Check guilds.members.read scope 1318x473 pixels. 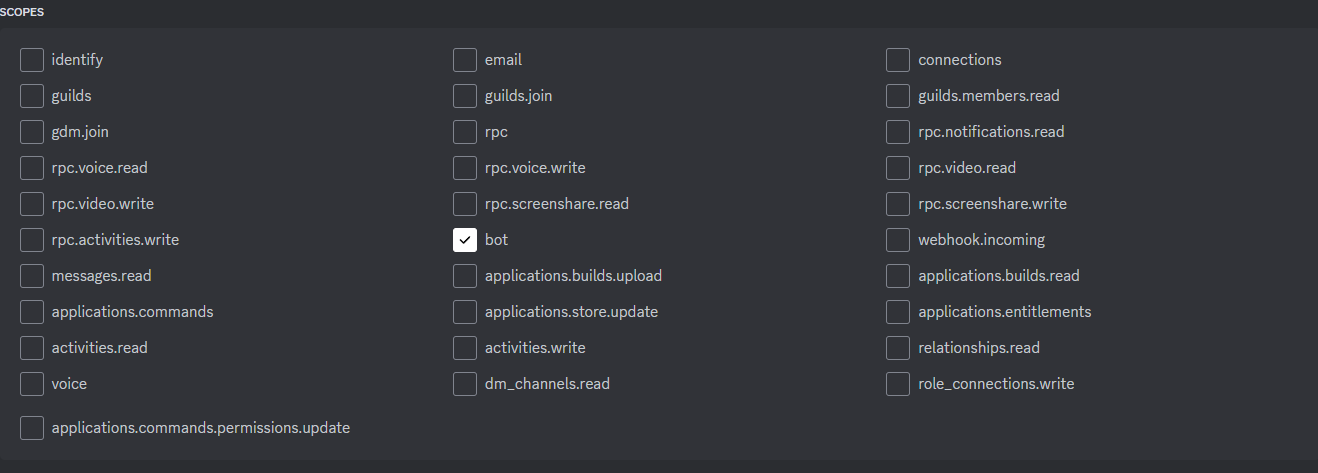(898, 96)
